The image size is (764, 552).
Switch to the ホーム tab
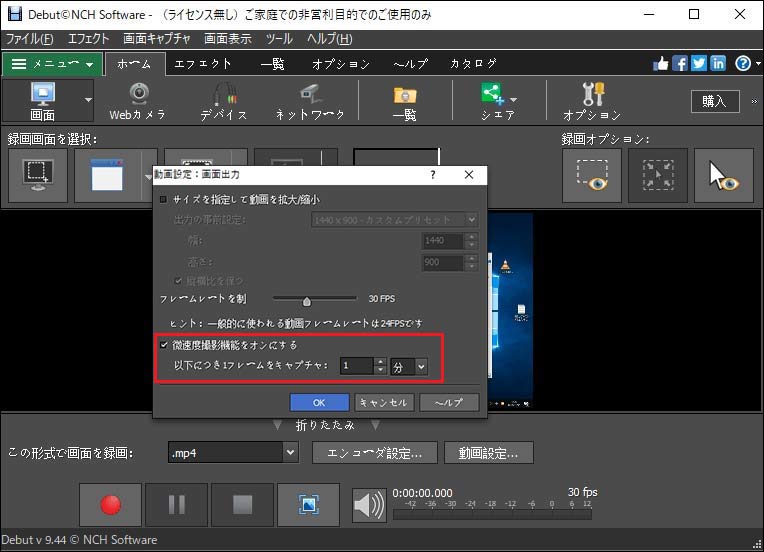134,64
